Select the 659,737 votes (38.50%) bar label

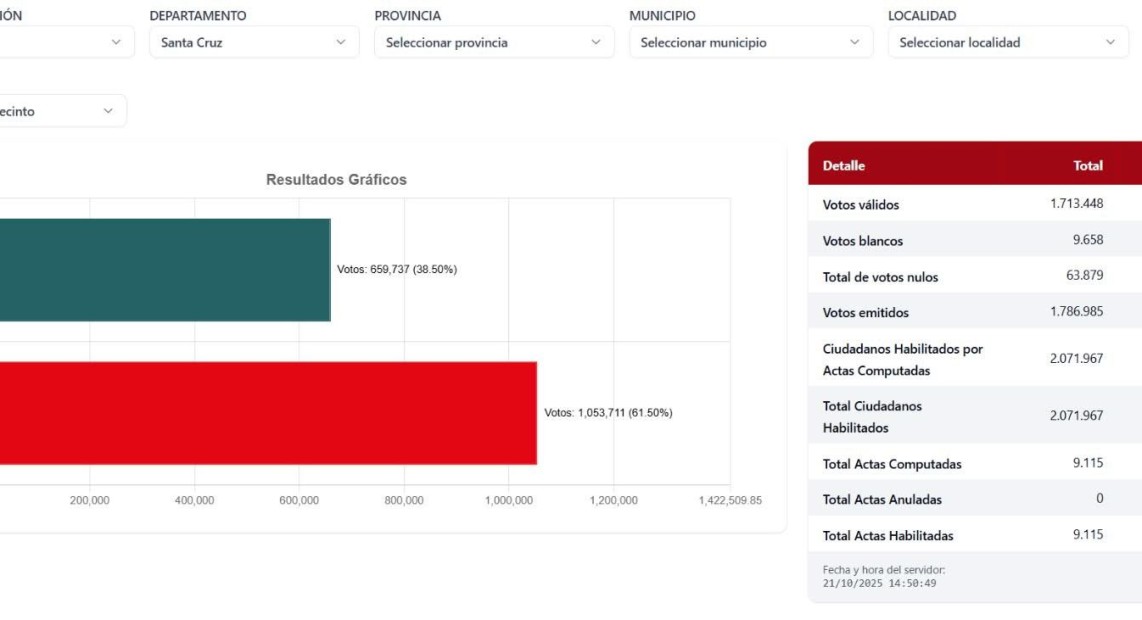397,270
